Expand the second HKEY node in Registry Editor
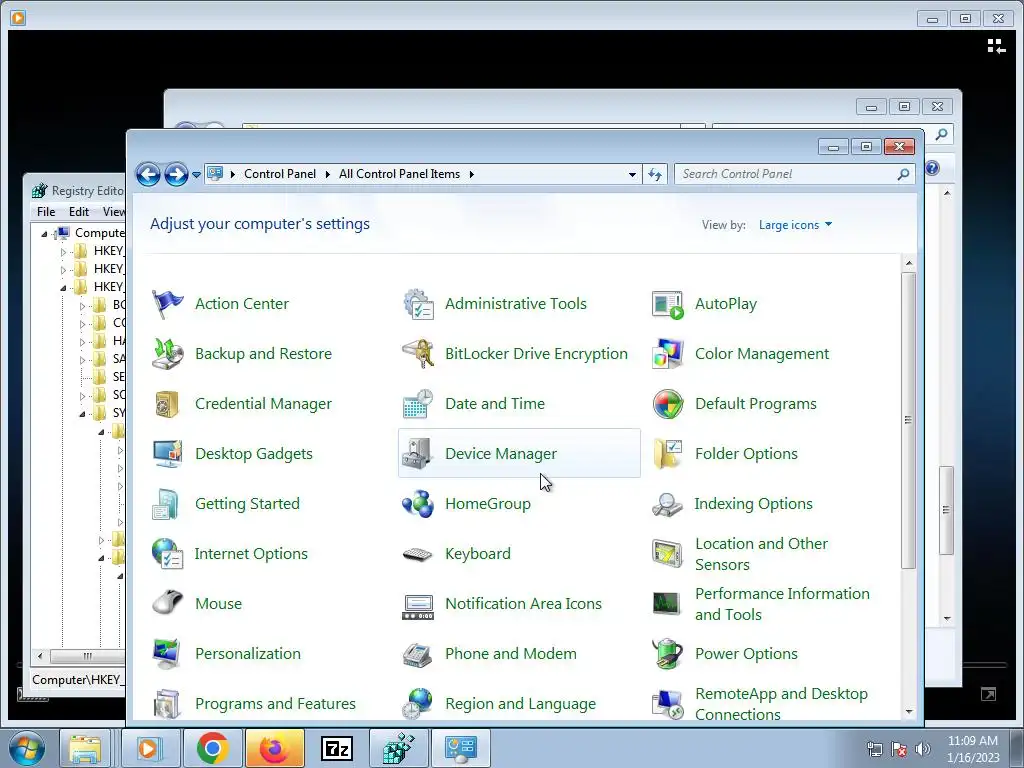 tap(63, 269)
